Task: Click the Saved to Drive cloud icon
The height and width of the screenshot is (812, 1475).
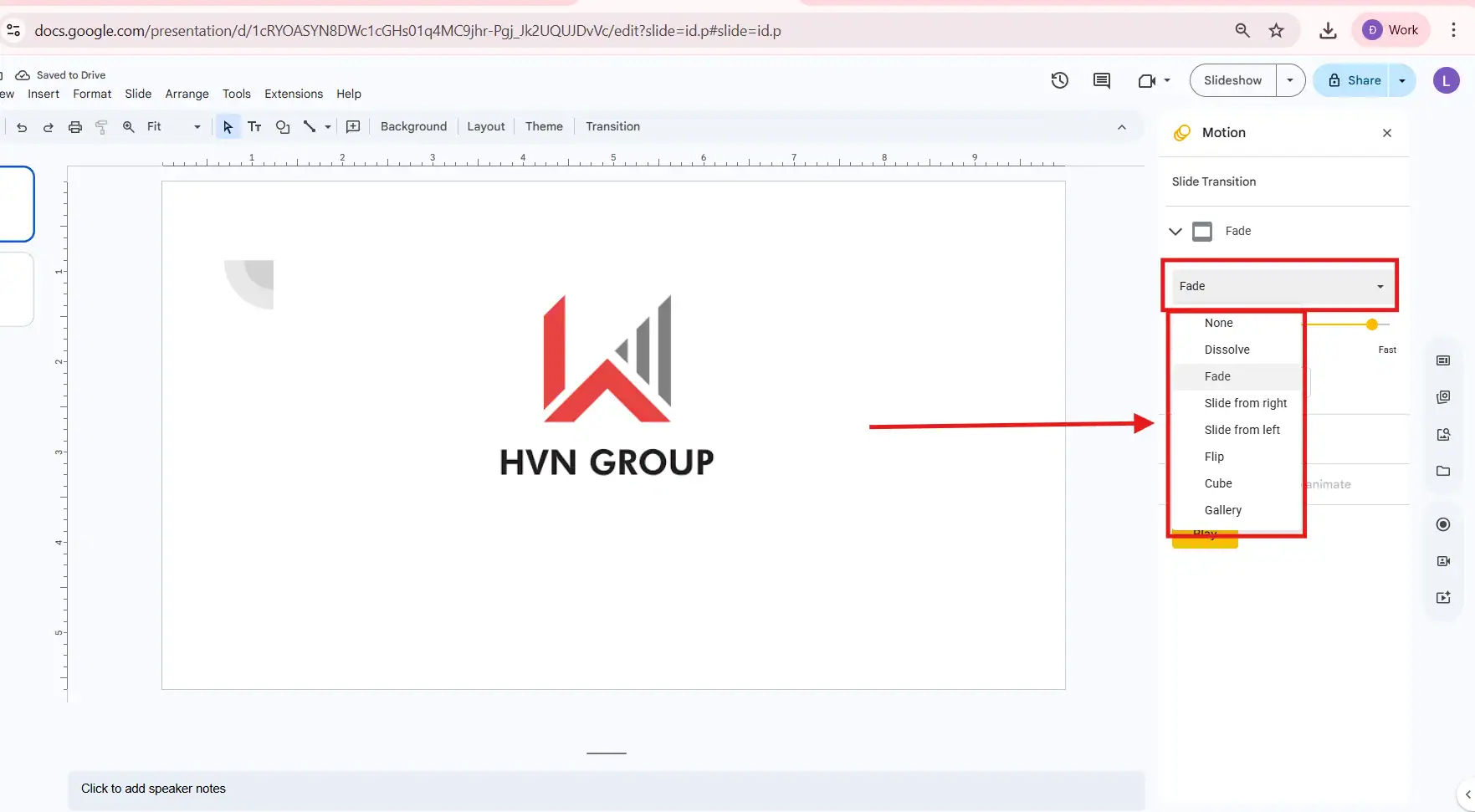Action: (x=23, y=75)
